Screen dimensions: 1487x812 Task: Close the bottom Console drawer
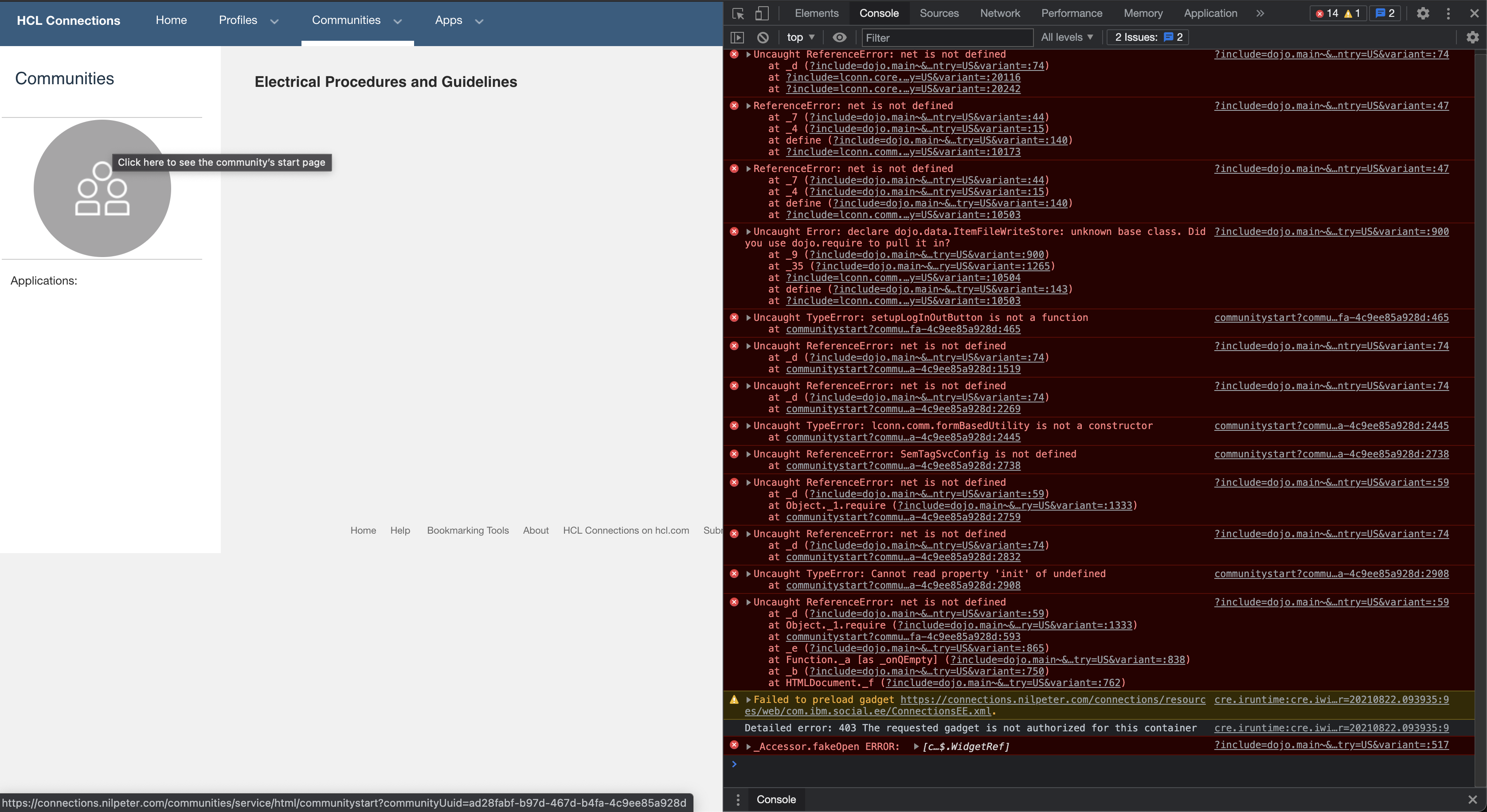(x=1472, y=799)
